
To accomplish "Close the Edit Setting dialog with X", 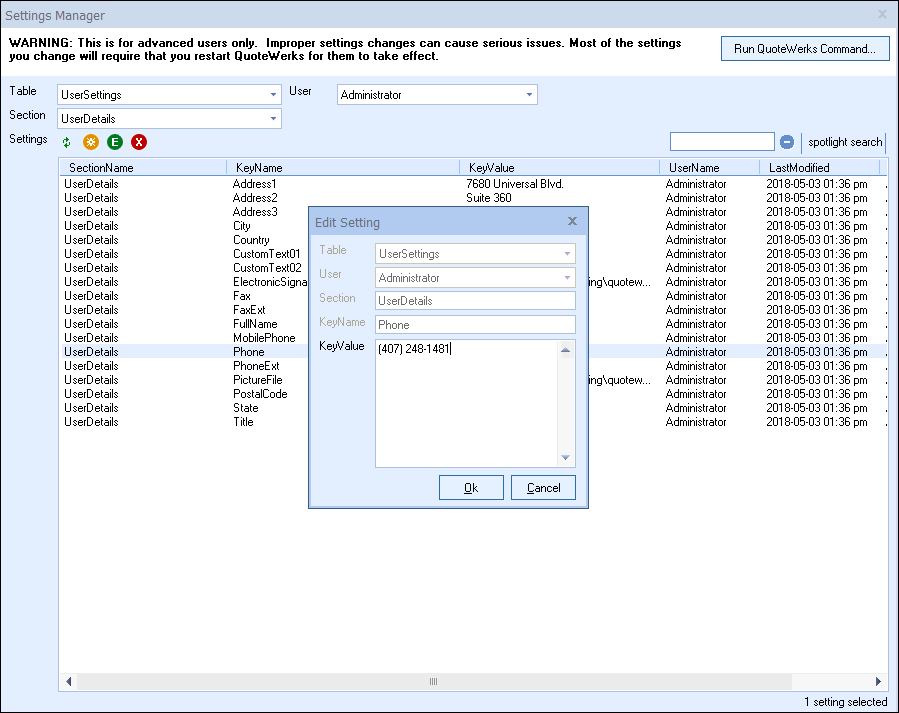I will click(x=572, y=221).
